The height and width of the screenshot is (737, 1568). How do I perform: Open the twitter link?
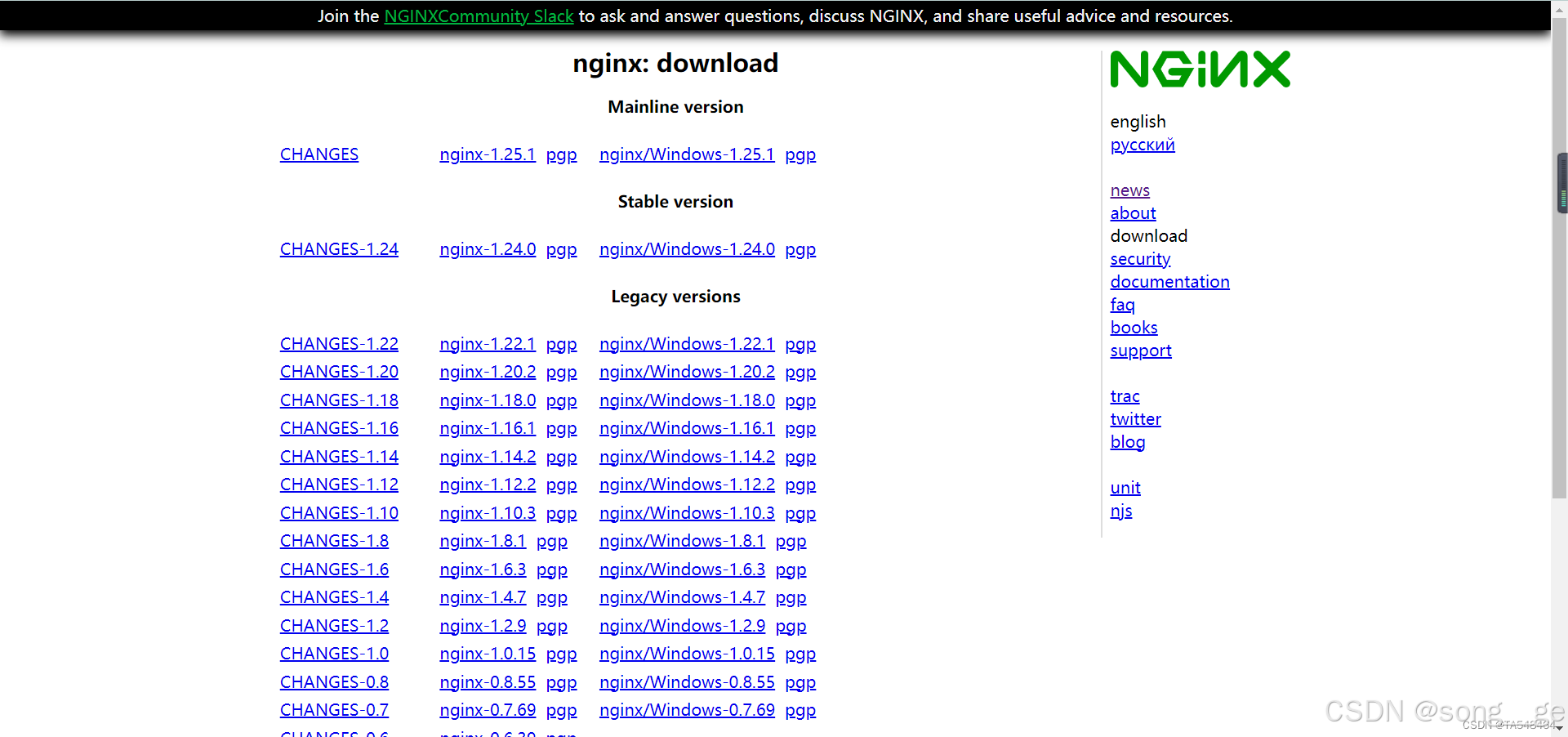[x=1135, y=419]
